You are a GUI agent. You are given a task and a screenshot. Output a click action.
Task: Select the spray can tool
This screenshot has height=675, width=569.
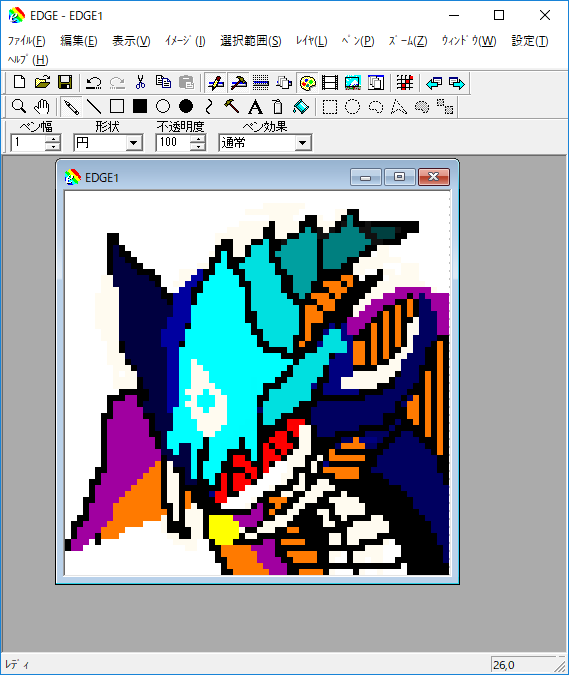278,106
